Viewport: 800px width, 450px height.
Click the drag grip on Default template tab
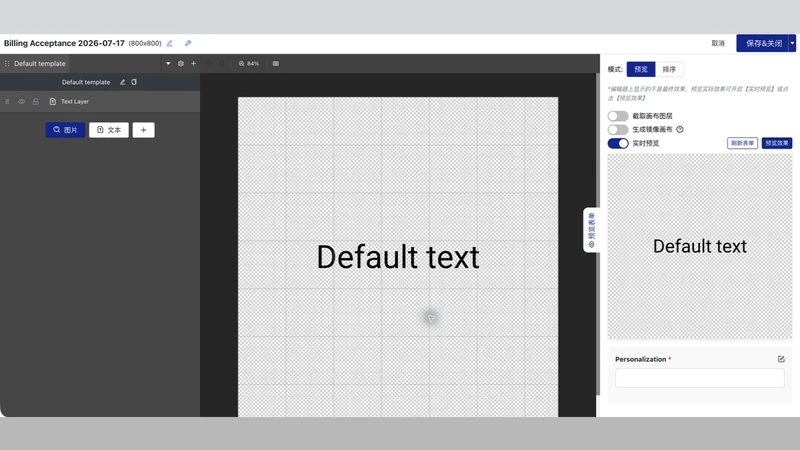point(7,64)
